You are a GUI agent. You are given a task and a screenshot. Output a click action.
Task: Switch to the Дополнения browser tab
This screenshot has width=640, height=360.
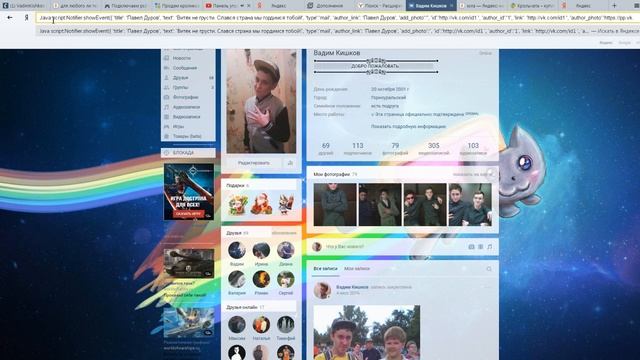tap(329, 6)
